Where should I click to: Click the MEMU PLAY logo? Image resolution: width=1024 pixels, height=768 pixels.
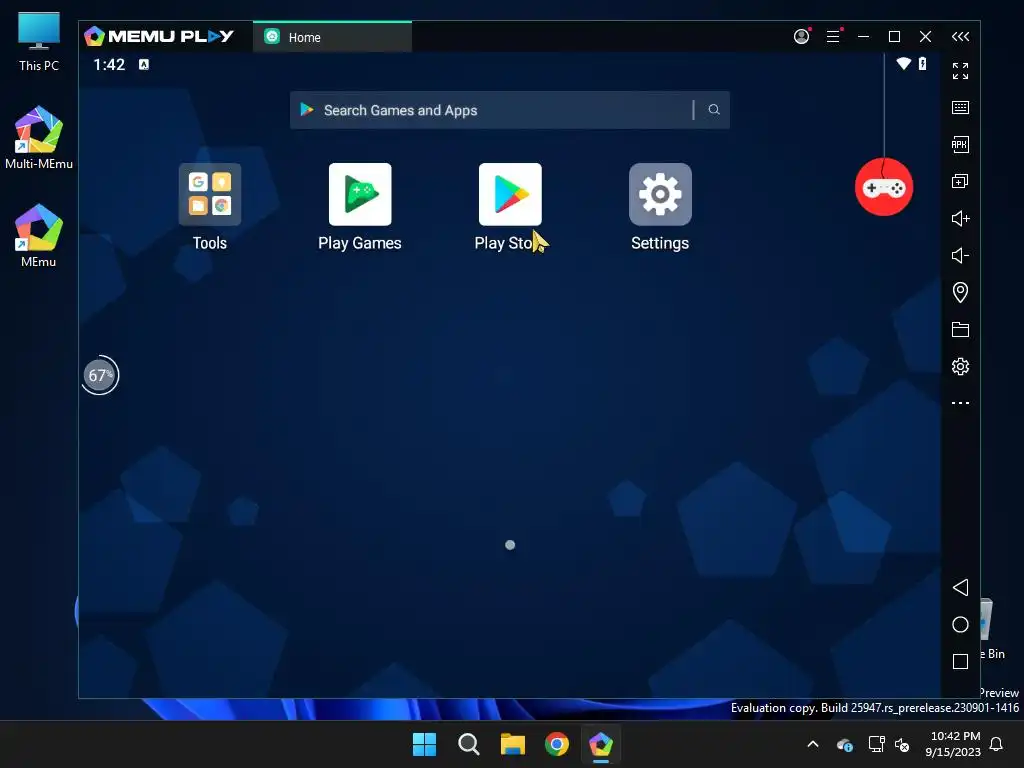[x=159, y=36]
